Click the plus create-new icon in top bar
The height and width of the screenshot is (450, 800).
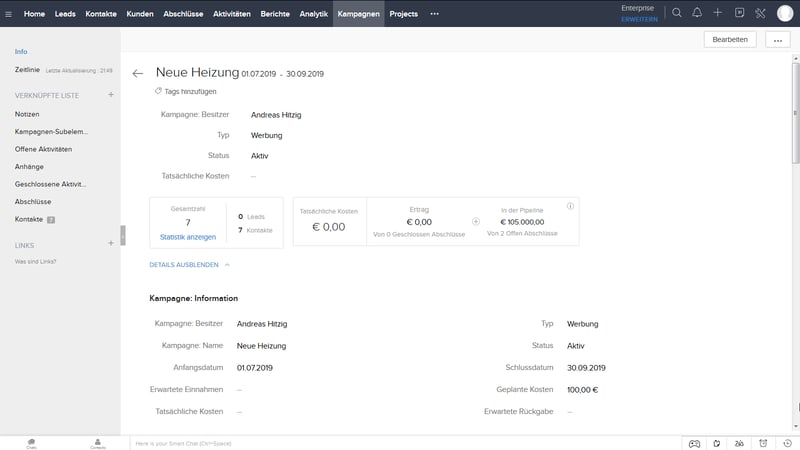(x=717, y=13)
